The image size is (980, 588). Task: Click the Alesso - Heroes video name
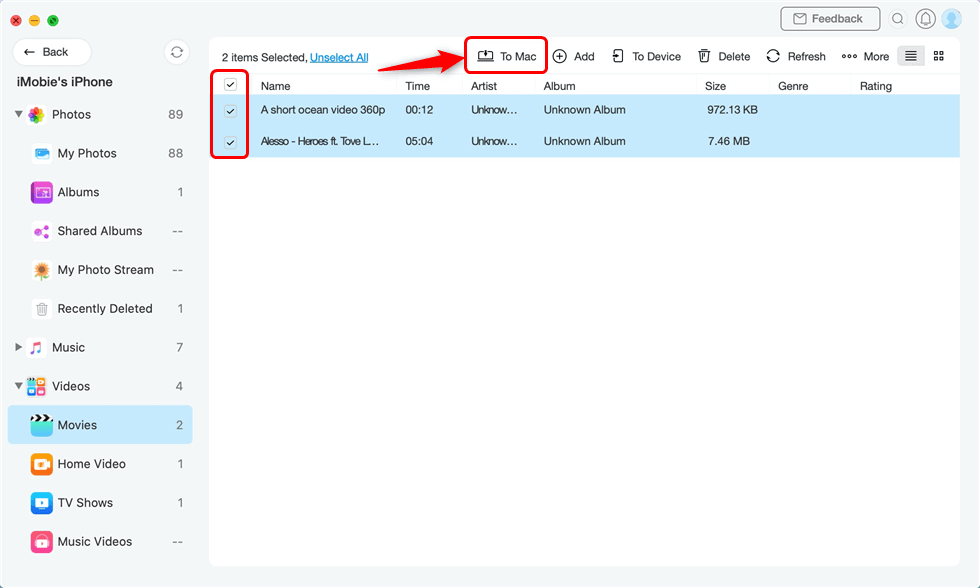320,141
